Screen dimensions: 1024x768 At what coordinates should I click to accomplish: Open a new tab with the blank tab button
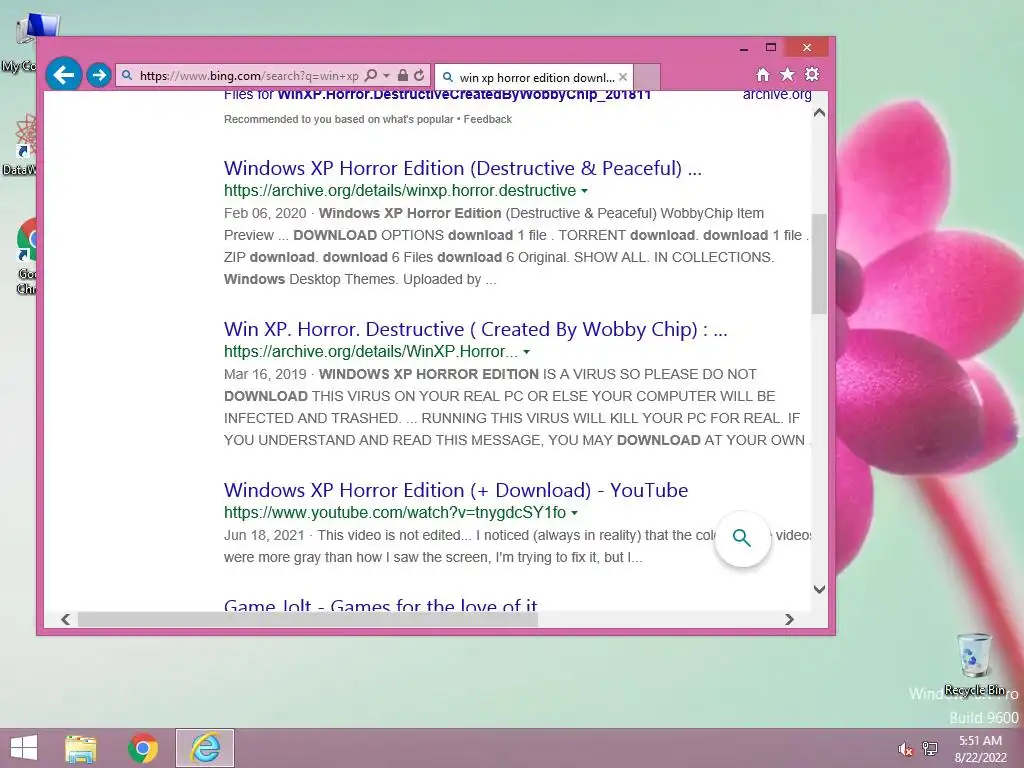[x=647, y=77]
